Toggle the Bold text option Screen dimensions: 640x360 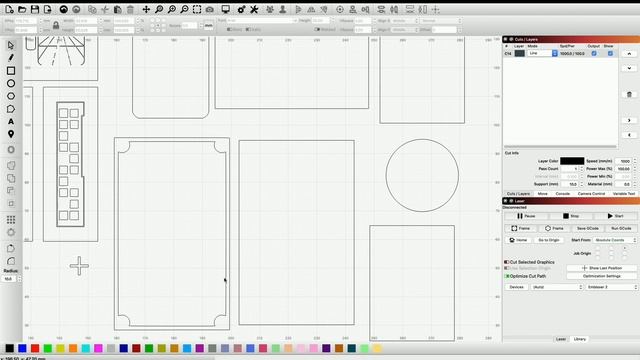click(229, 29)
